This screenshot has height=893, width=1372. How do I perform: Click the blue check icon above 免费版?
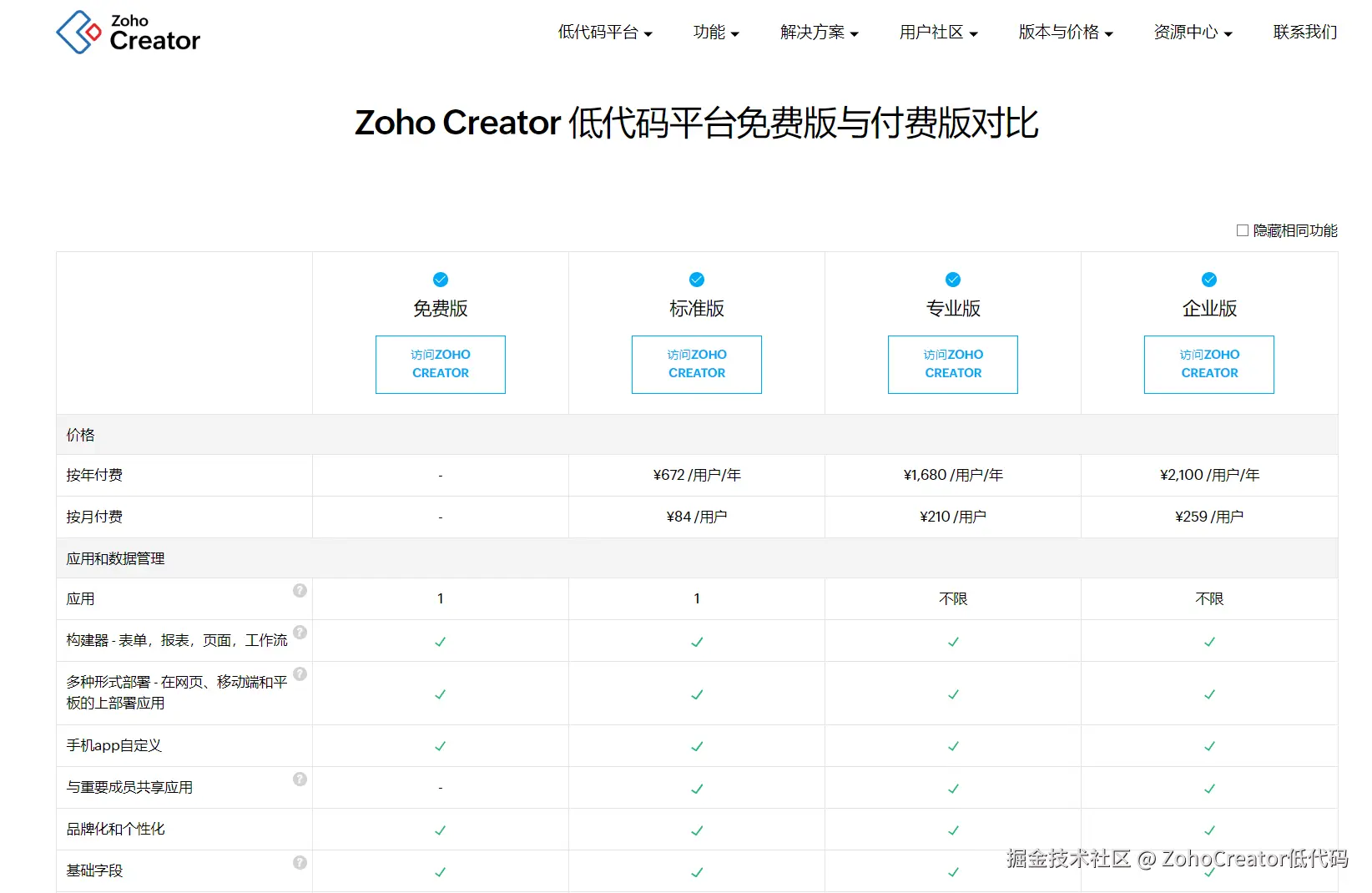coord(441,280)
